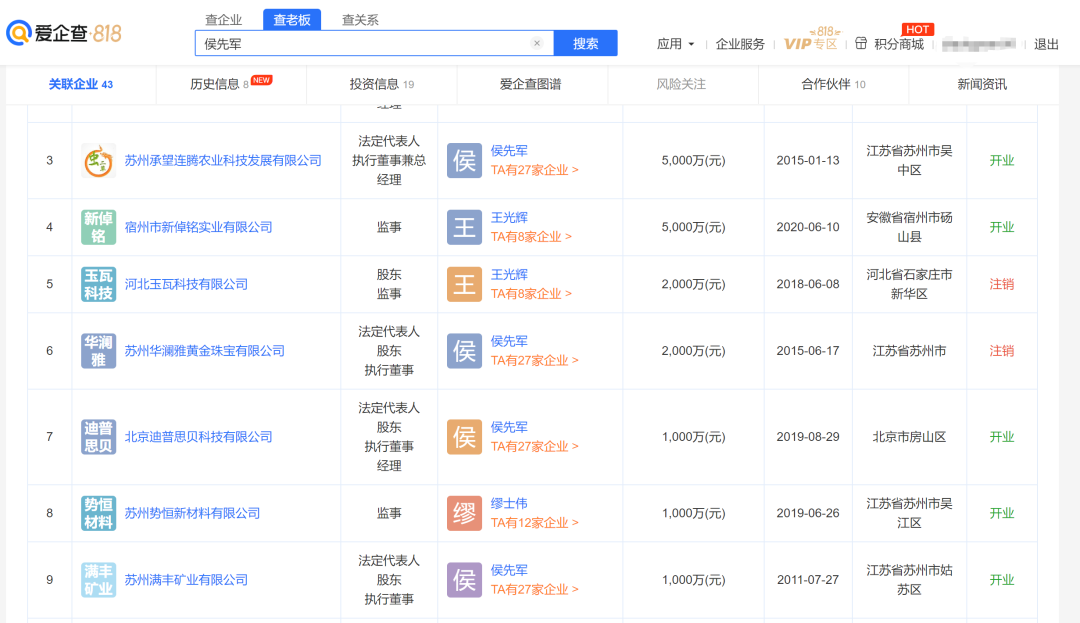Click the 积分商城 gift icon
Viewport: 1080px width, 623px height.
pos(861,44)
